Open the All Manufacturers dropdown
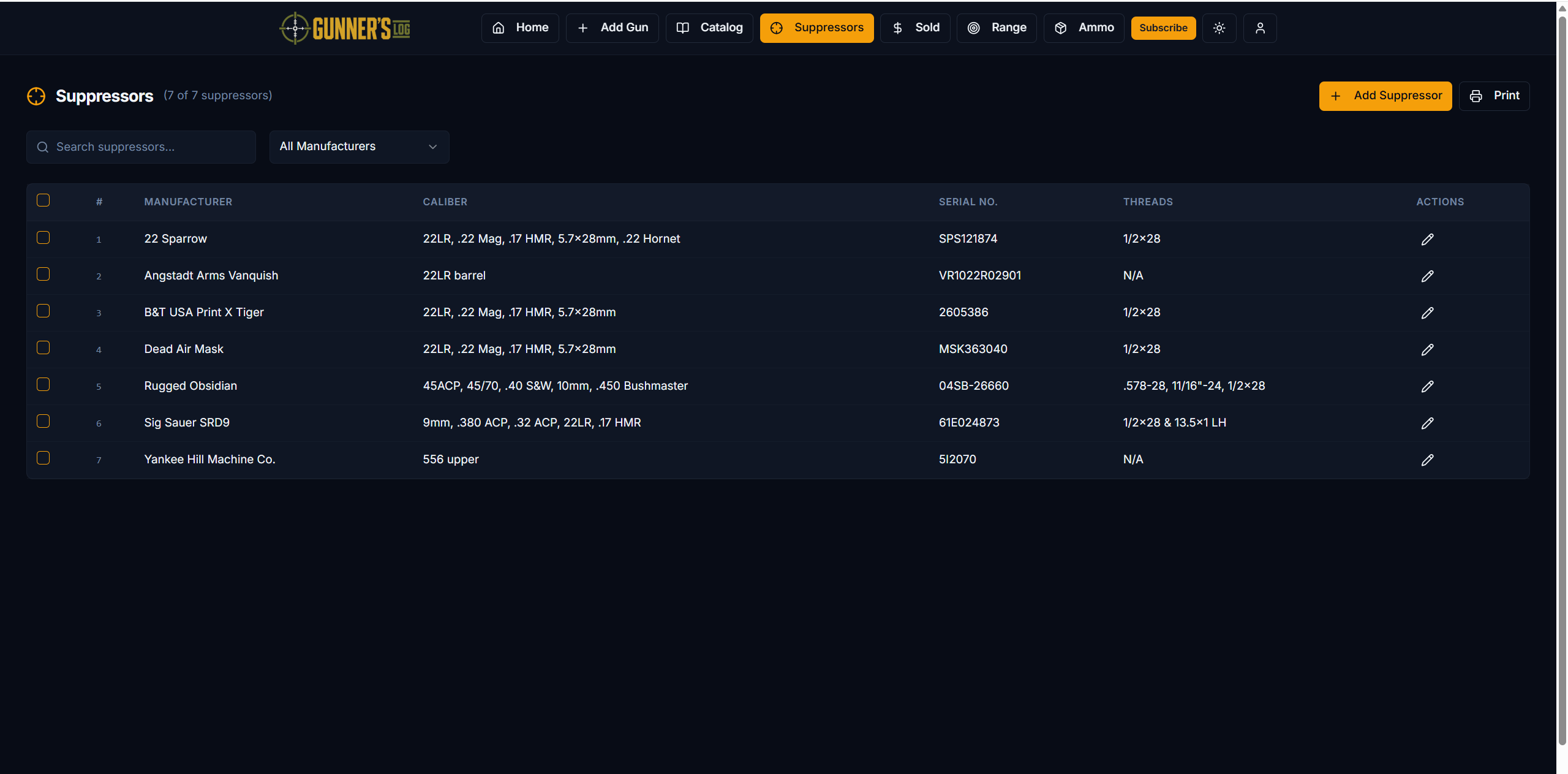Image resolution: width=1568 pixels, height=774 pixels. pyautogui.click(x=359, y=146)
